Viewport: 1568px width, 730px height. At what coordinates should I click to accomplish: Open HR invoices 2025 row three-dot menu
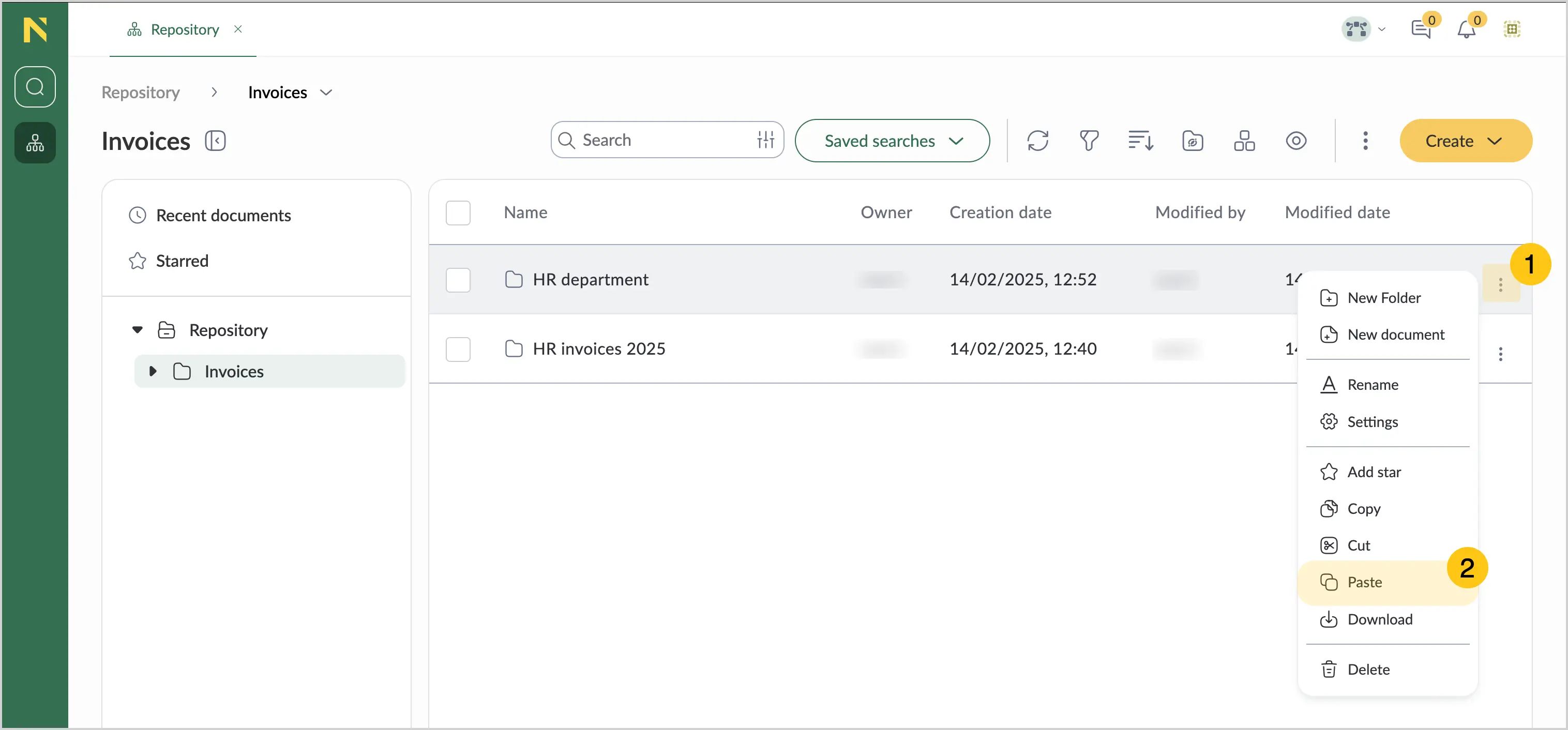(x=1500, y=354)
